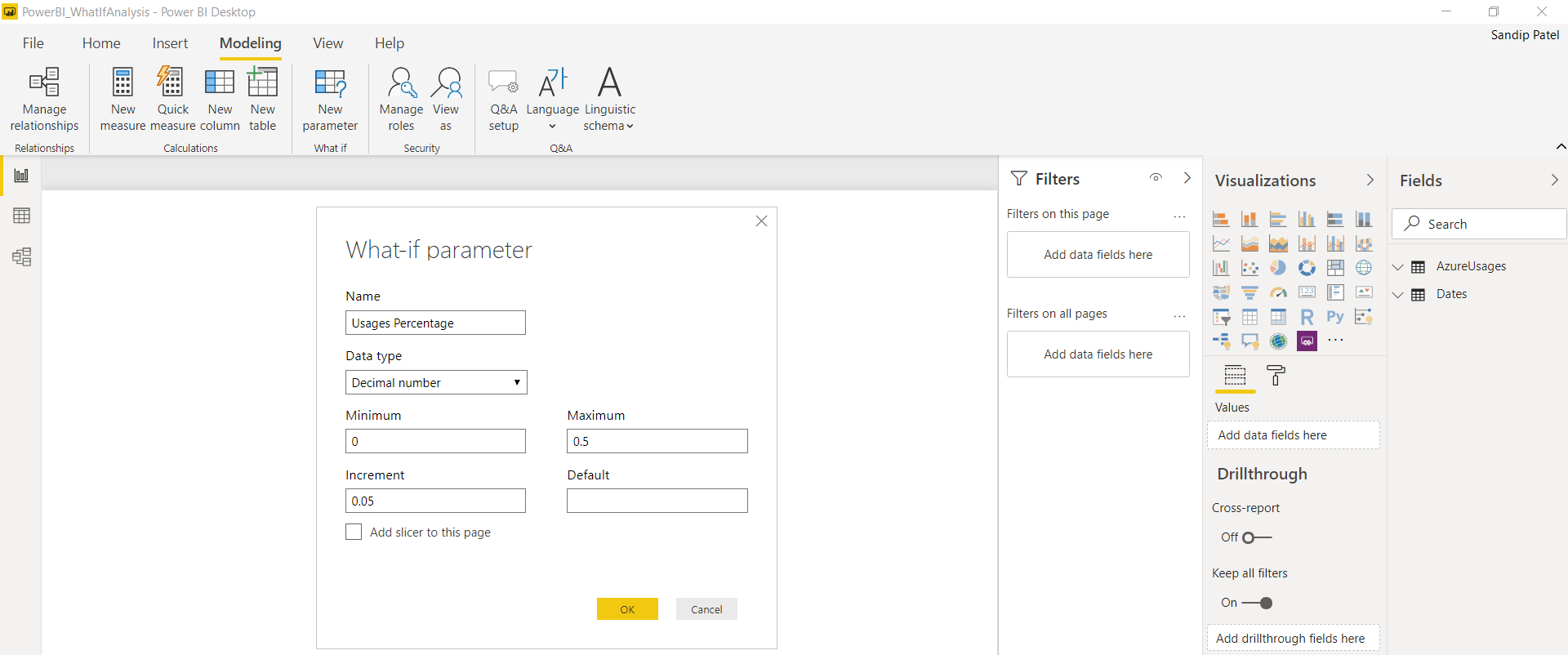The height and width of the screenshot is (655, 1568).
Task: Open the Language dropdown
Action: click(552, 100)
